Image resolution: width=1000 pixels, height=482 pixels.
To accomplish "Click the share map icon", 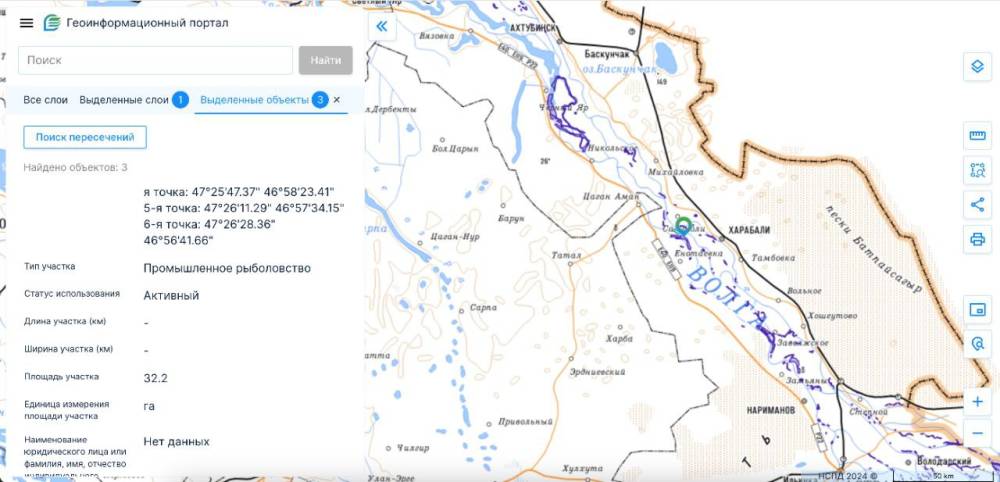I will click(977, 205).
